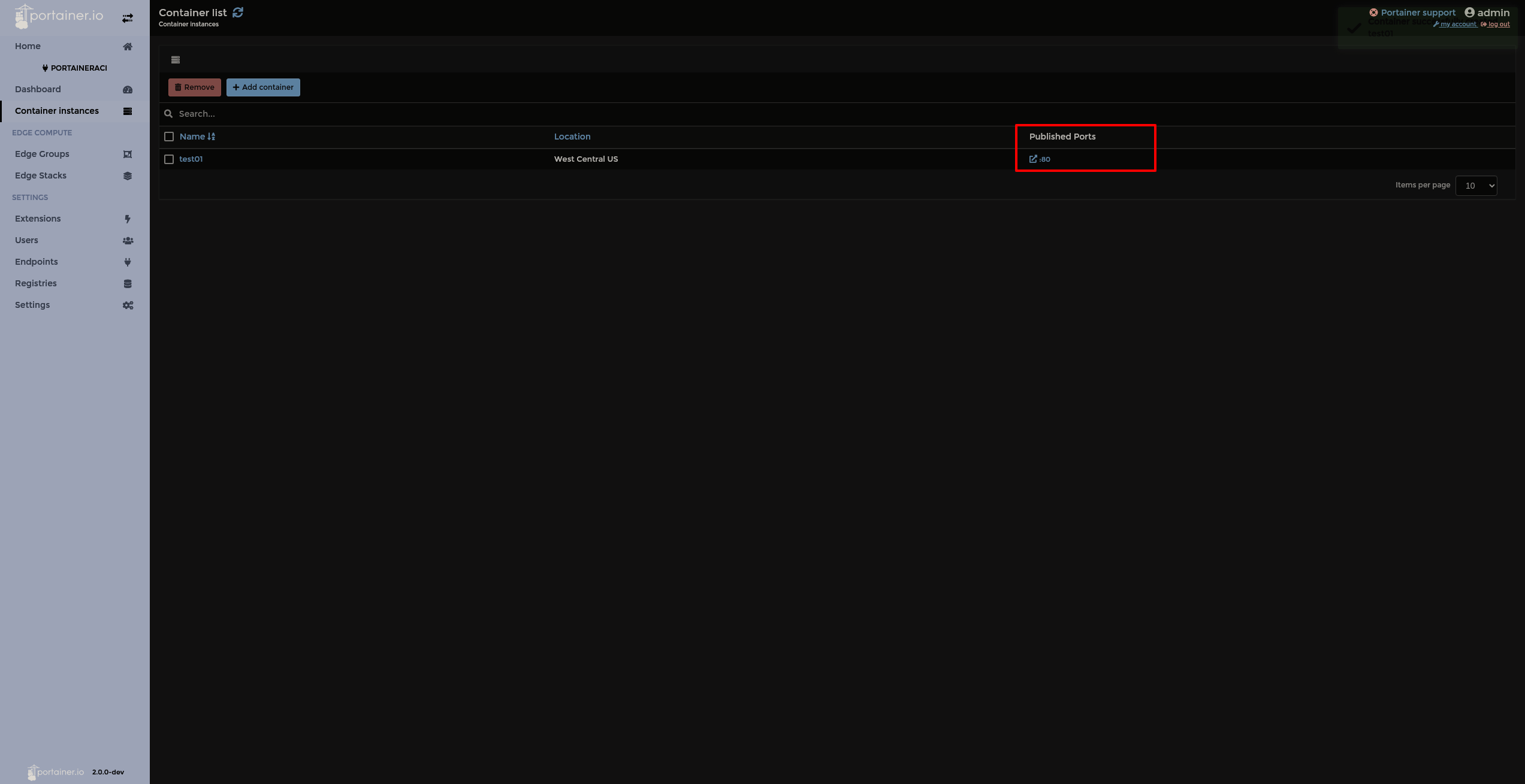This screenshot has width=1525, height=784.
Task: Click the Portainer support lifebuoy icon
Action: 1373,12
